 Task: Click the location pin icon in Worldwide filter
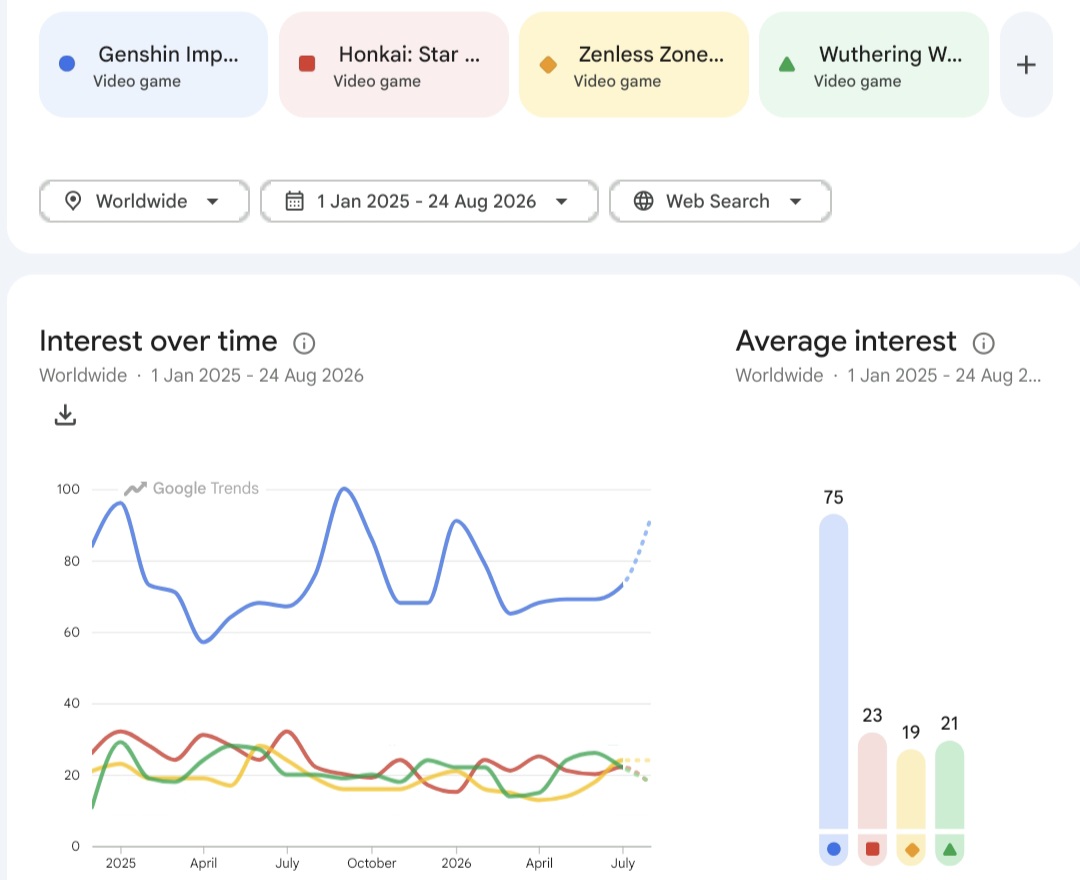pos(72,201)
